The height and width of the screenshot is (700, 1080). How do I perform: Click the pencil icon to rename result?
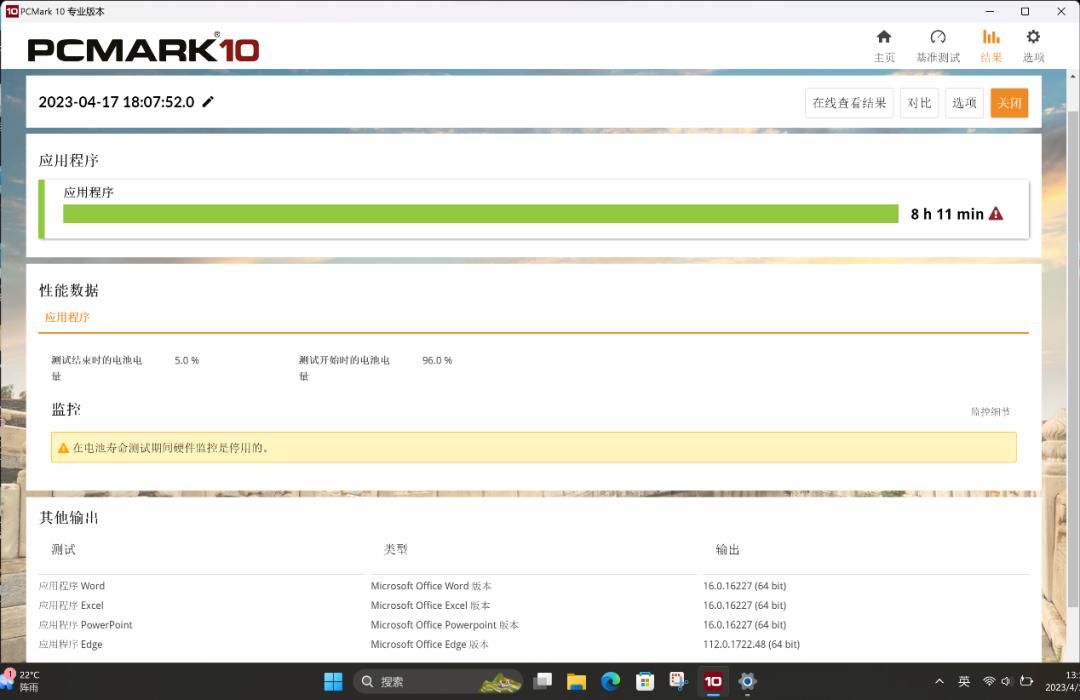[x=208, y=102]
